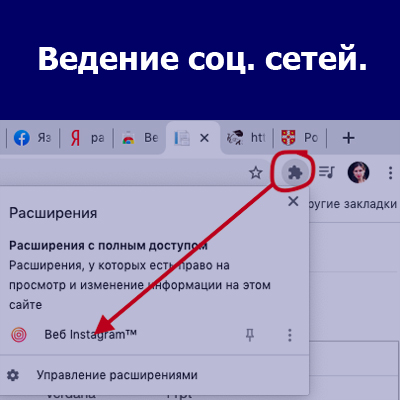Bookmark page with the star icon
This screenshot has width=400, height=400.
click(x=256, y=173)
